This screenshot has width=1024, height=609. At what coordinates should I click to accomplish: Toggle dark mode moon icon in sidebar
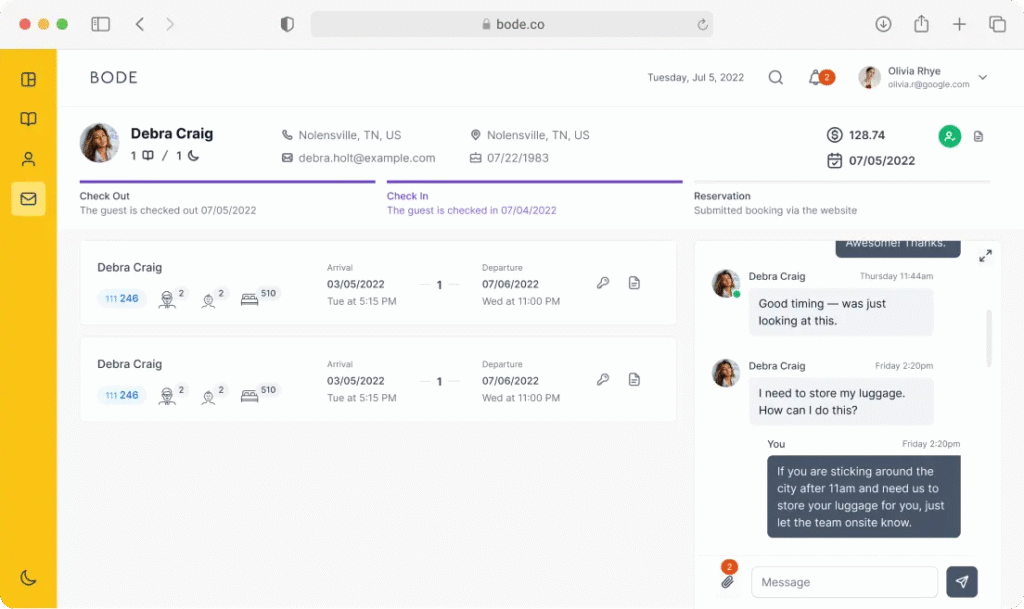pos(28,578)
